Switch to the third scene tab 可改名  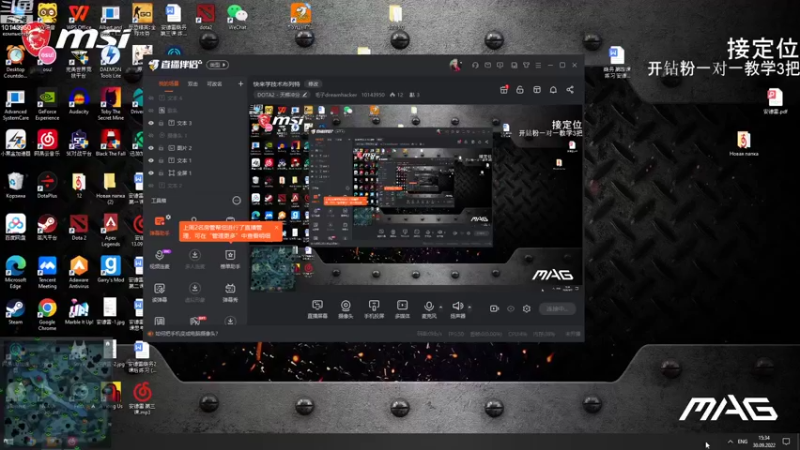tap(214, 84)
